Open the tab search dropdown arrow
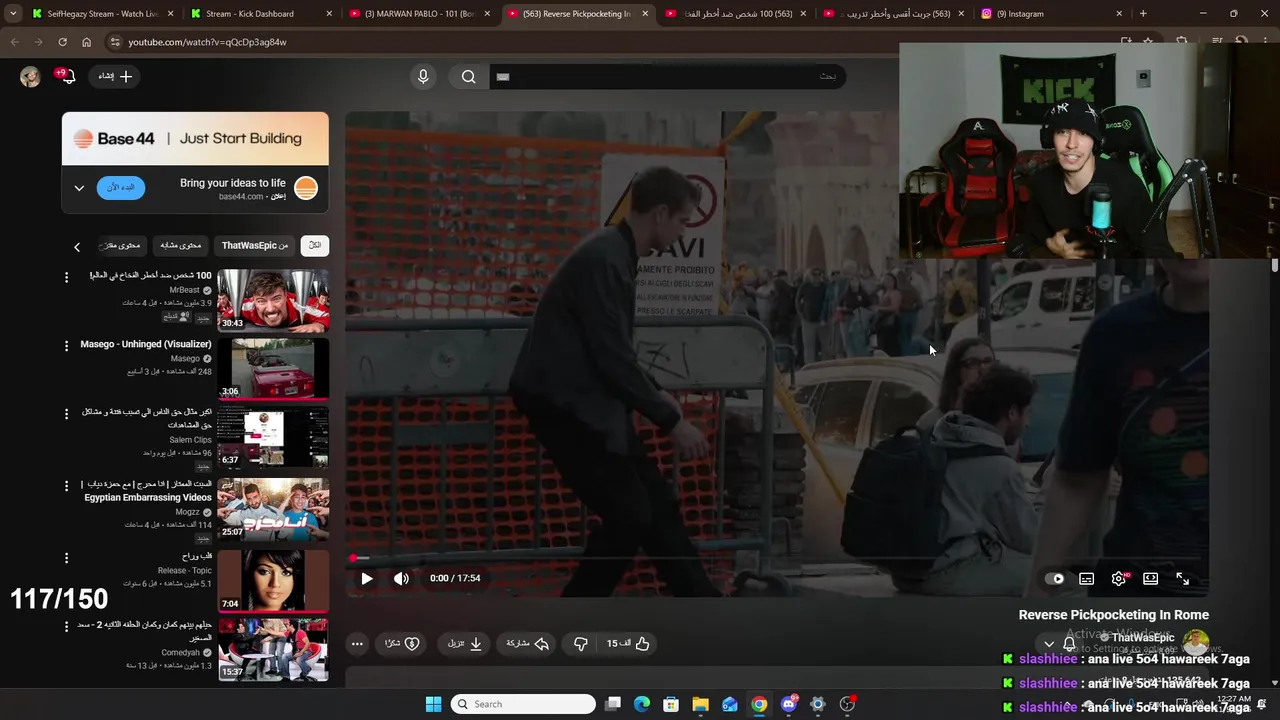This screenshot has height=720, width=1280. click(x=12, y=14)
